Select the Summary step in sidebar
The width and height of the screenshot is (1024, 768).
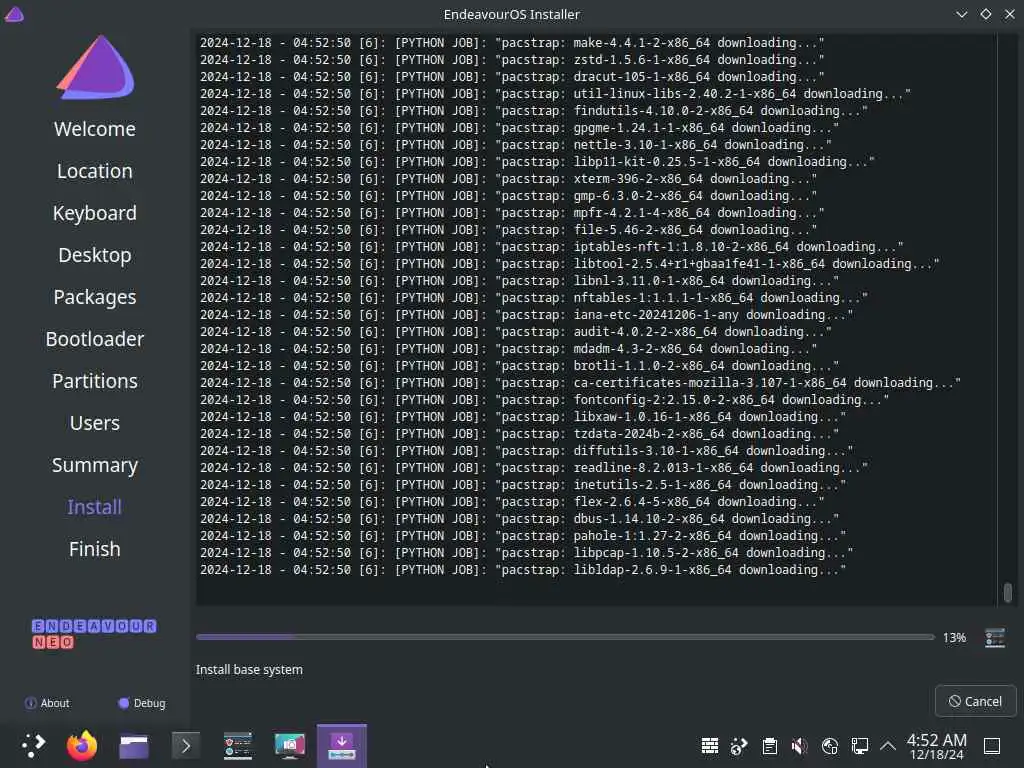pyautogui.click(x=95, y=465)
